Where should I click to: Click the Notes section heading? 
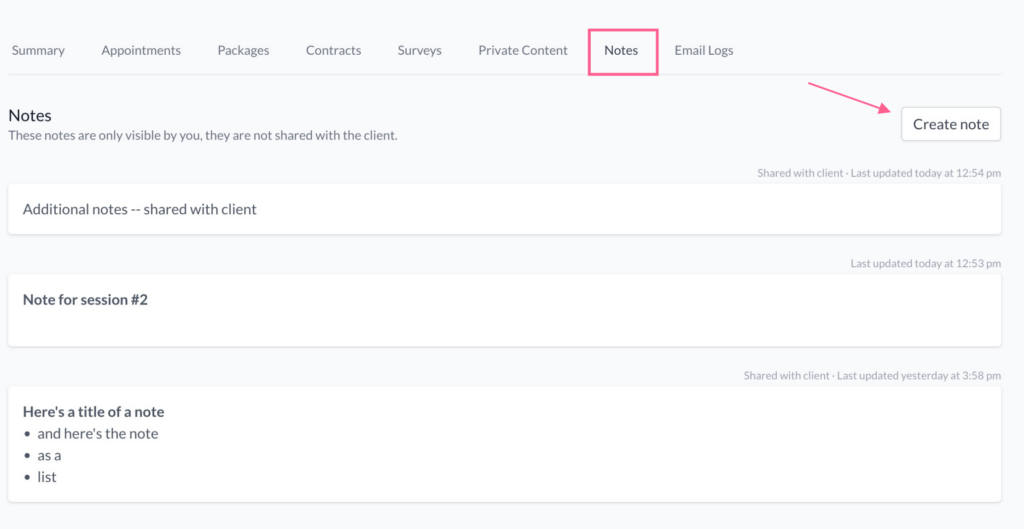coord(30,116)
